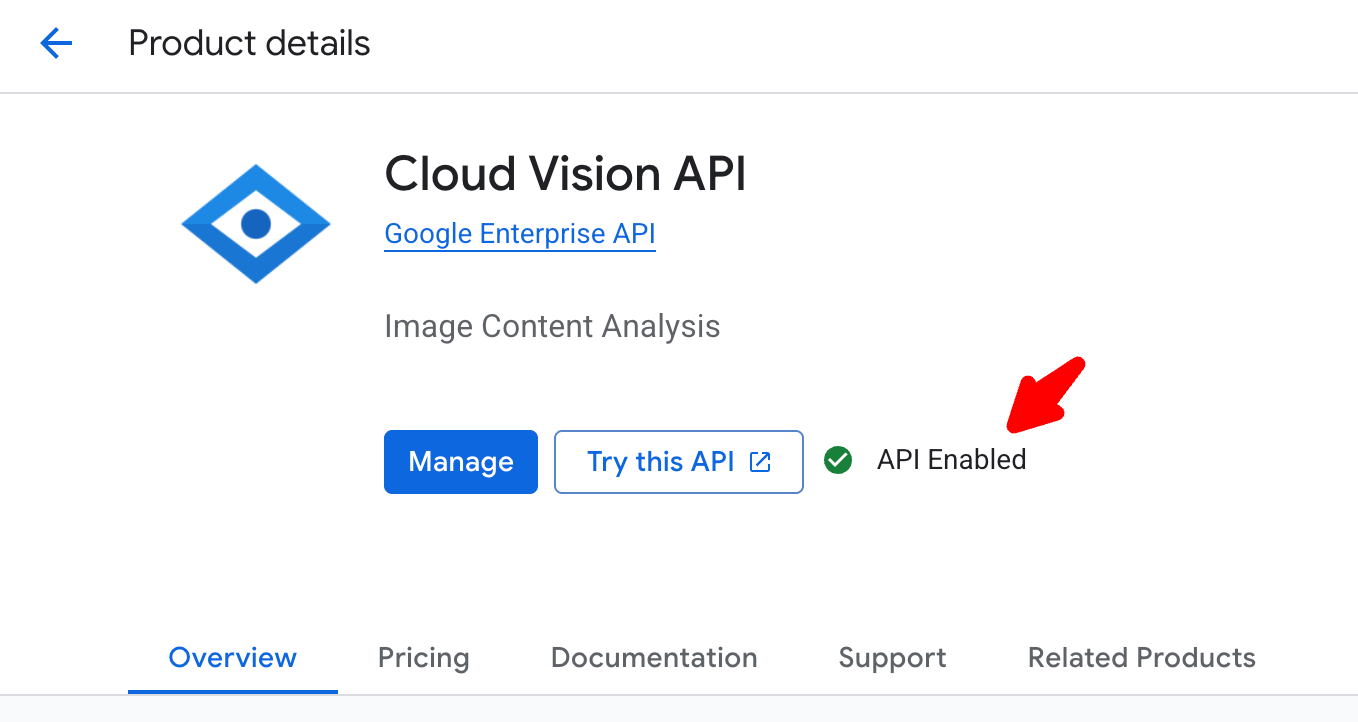Click the Product details page heading
The image size is (1358, 722).
click(x=250, y=44)
